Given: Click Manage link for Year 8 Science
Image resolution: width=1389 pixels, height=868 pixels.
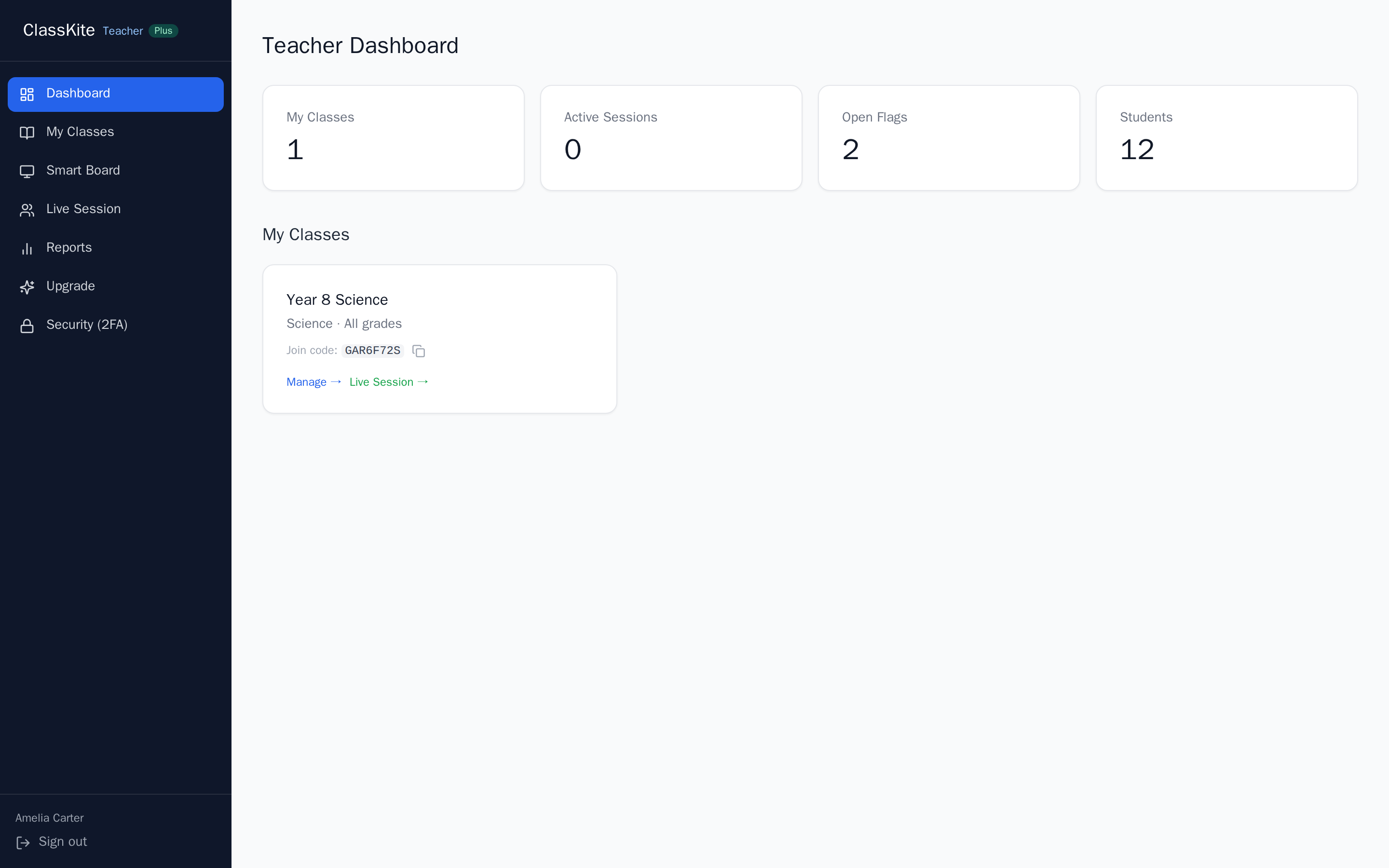Looking at the screenshot, I should tap(314, 382).
